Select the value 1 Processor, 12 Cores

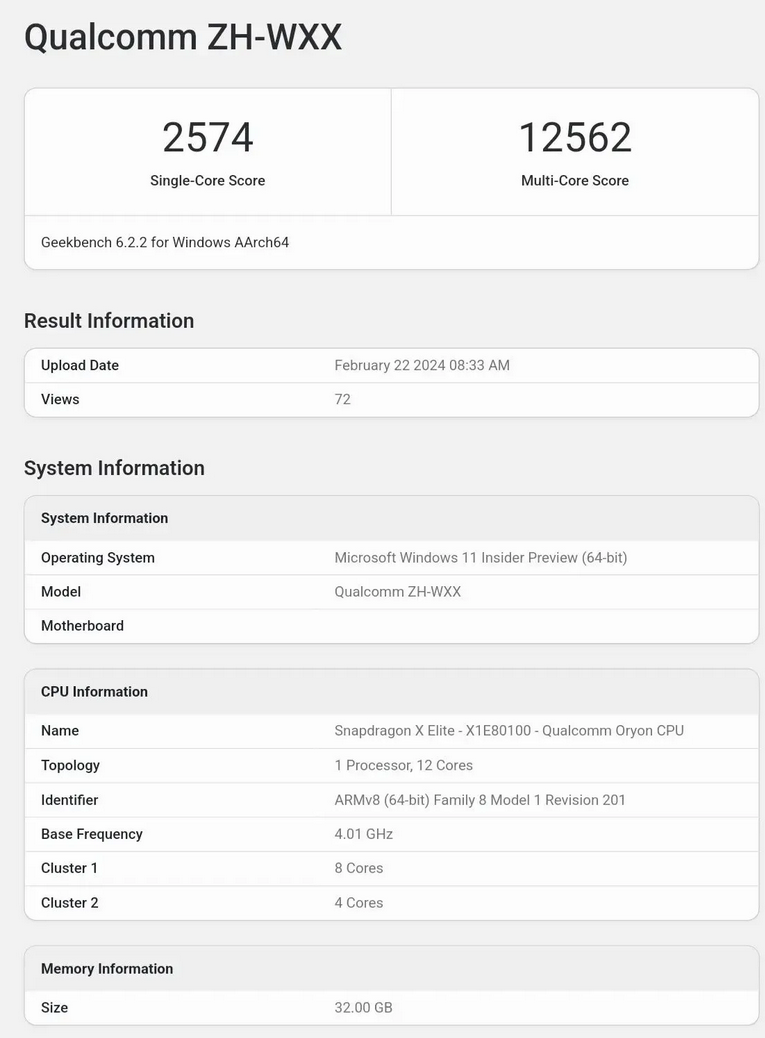[404, 765]
